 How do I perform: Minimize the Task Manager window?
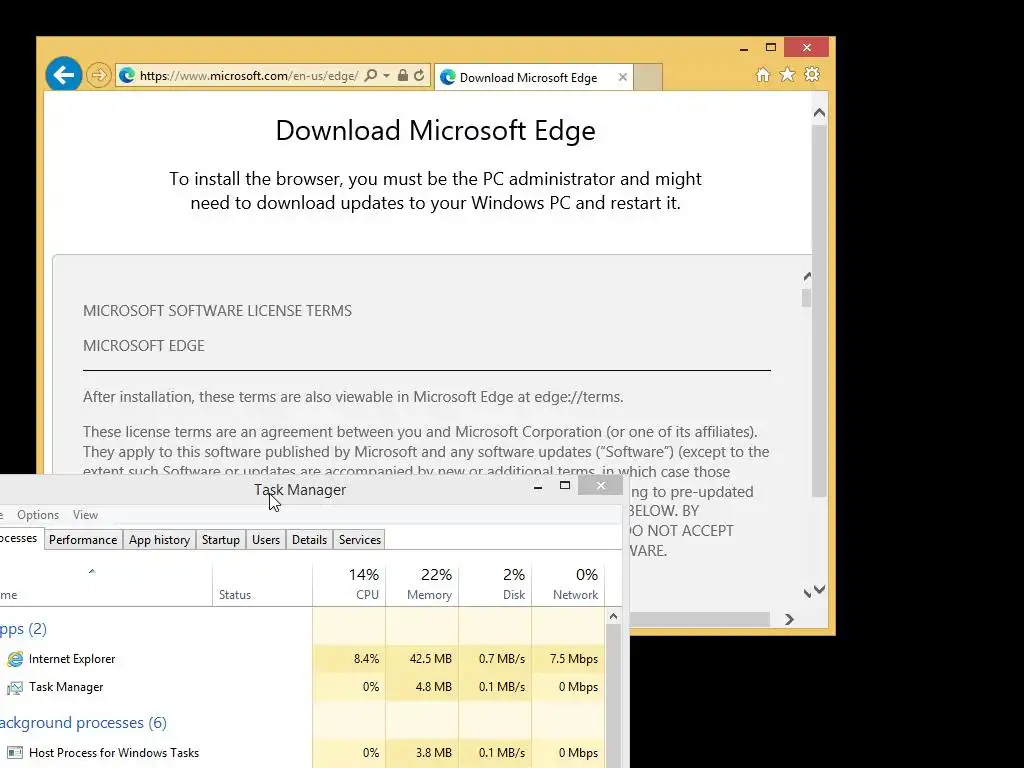pyautogui.click(x=538, y=486)
